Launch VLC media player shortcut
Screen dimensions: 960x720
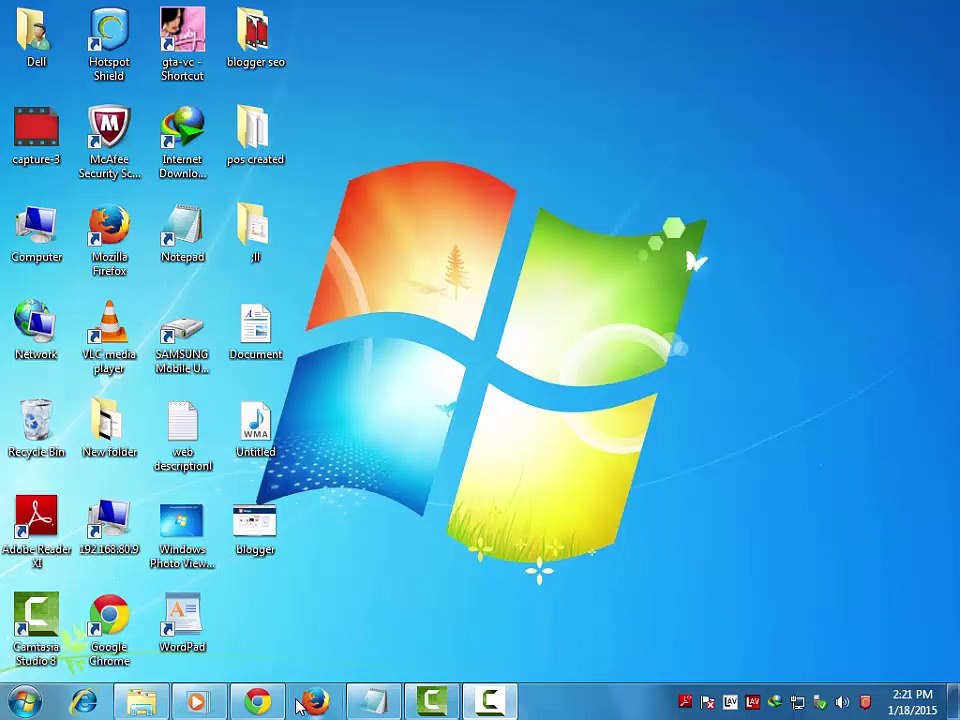coord(109,337)
